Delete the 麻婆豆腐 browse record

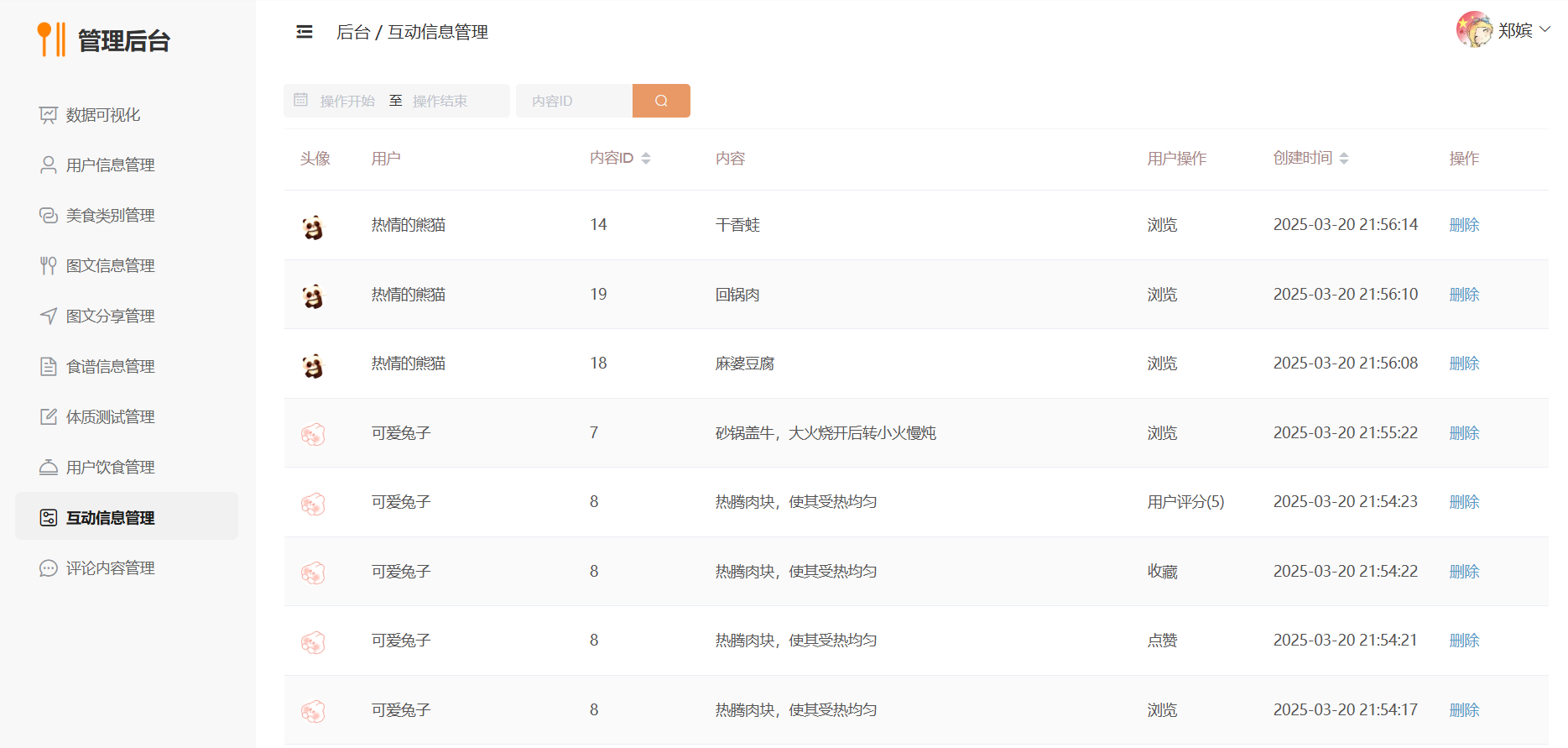(x=1464, y=364)
